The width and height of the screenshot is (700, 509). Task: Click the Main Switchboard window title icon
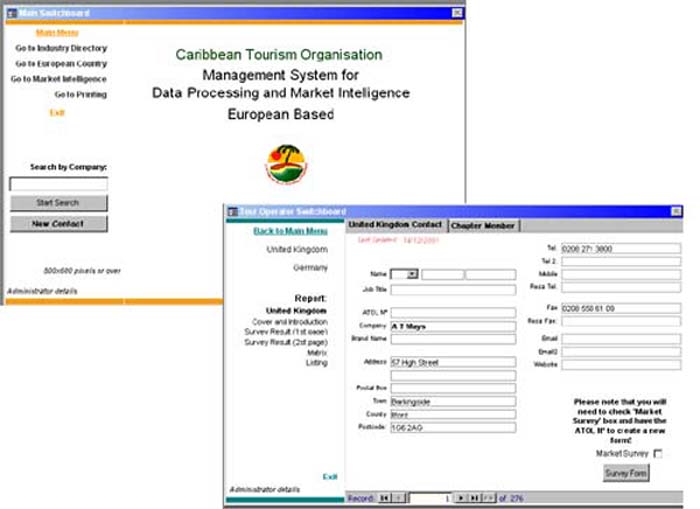(12, 13)
